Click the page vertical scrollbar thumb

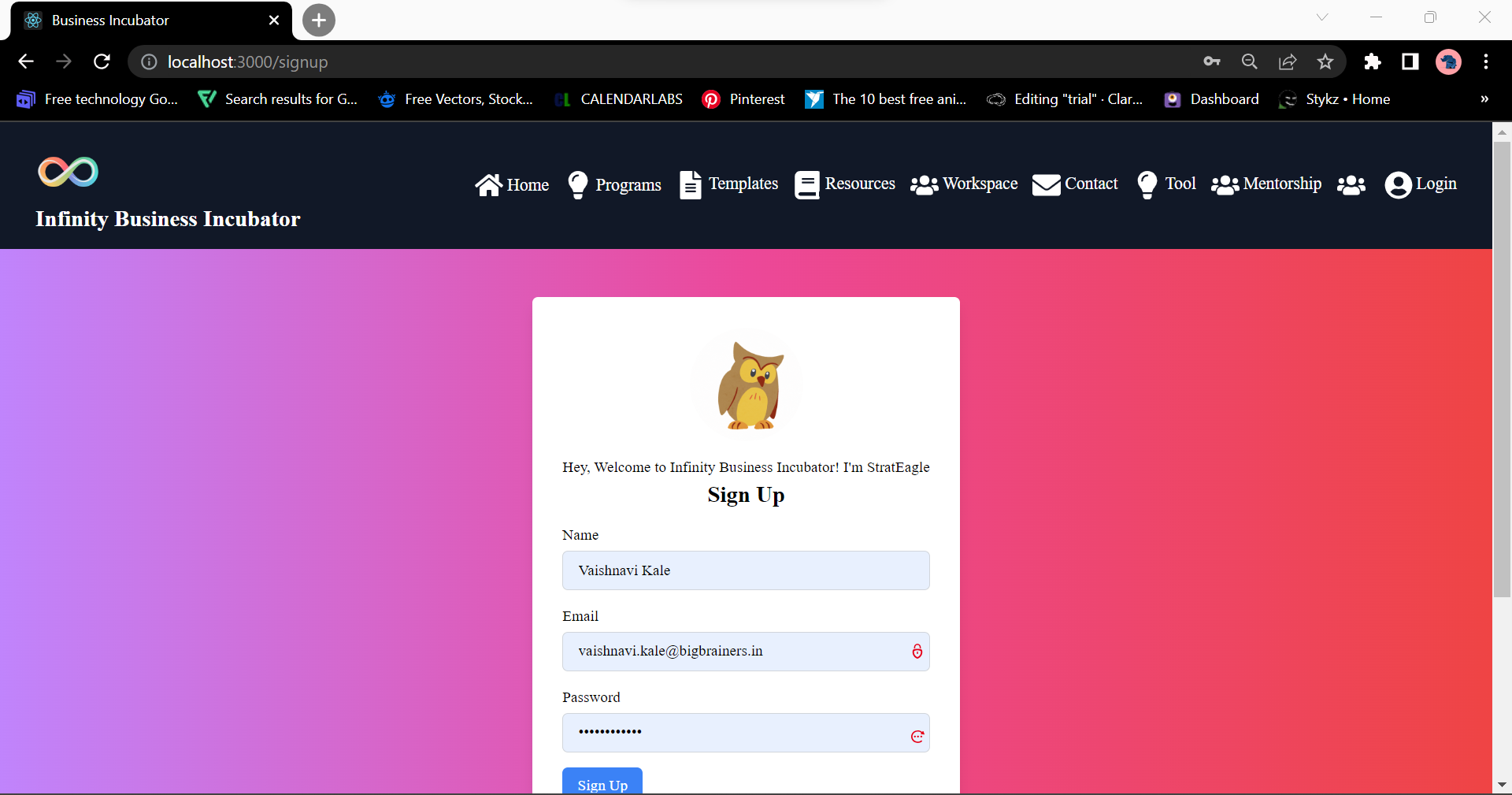[1502, 369]
